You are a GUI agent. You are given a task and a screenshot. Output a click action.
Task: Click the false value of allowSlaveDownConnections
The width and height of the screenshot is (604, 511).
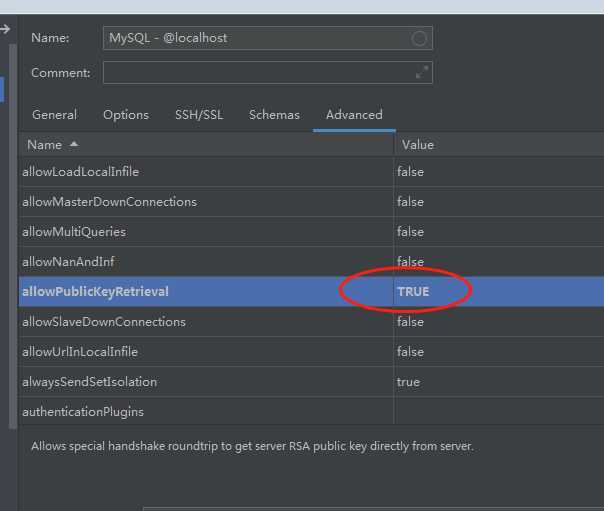[x=410, y=322]
